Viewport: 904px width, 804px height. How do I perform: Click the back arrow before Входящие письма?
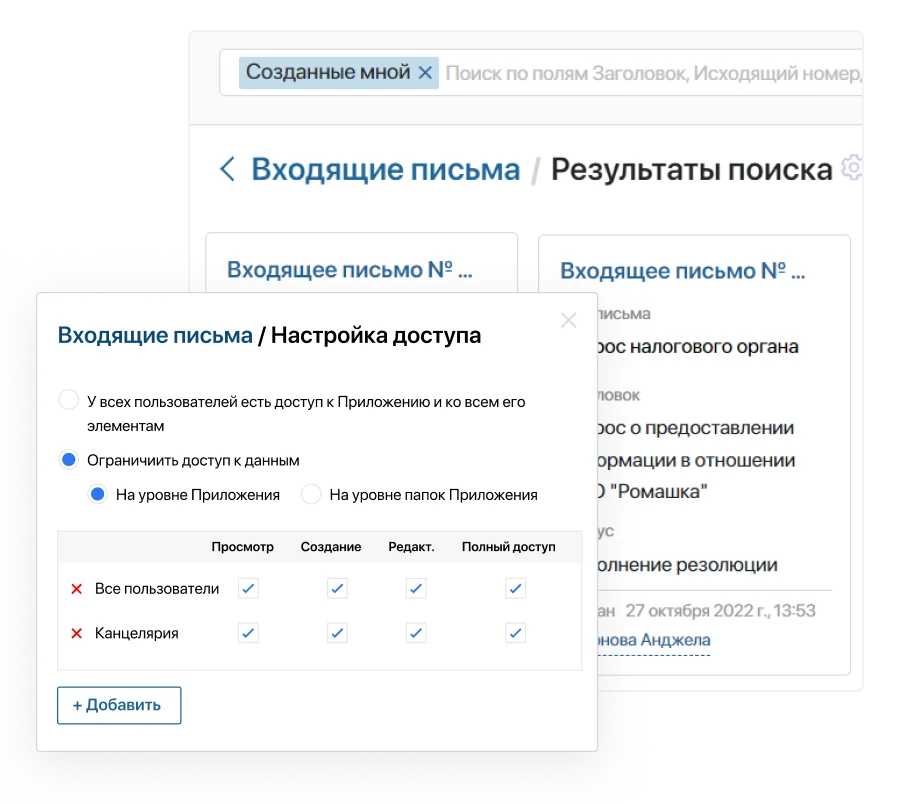click(228, 168)
